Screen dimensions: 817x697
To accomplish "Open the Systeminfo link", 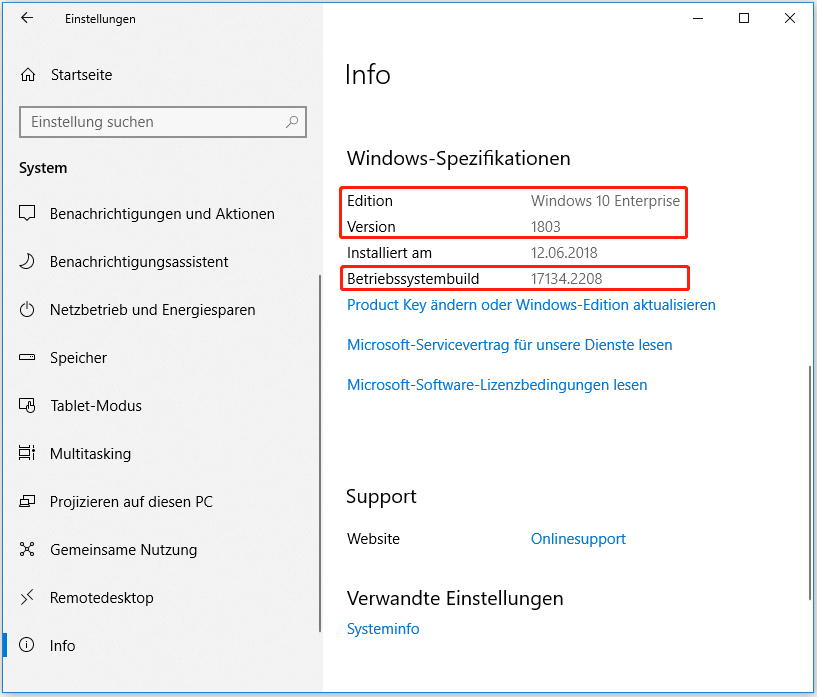I will click(x=383, y=629).
